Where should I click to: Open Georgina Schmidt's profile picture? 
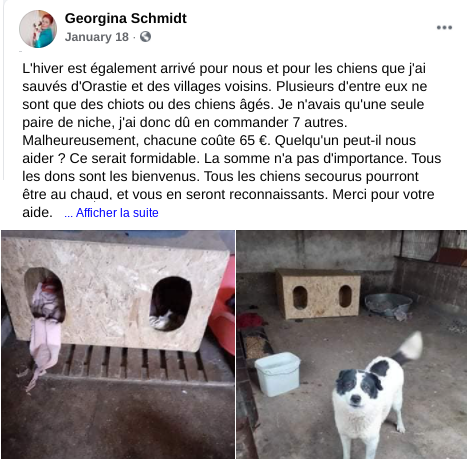point(38,29)
